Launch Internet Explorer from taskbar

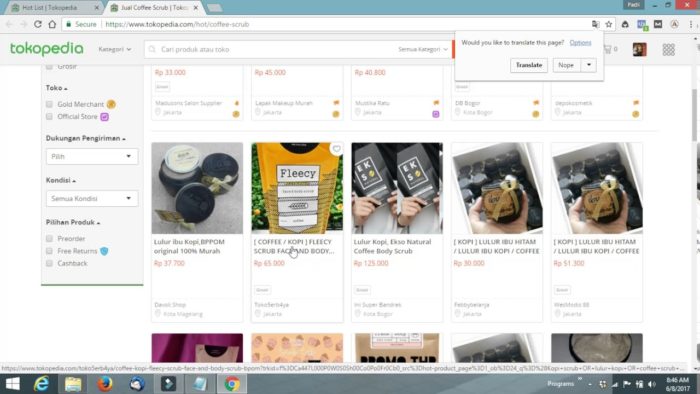[41, 384]
